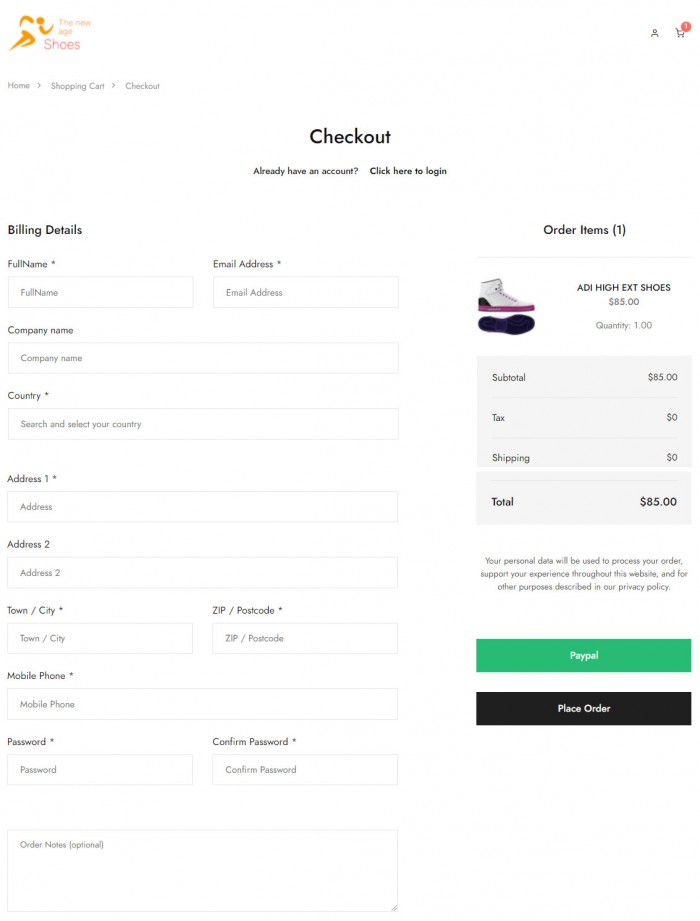Focus the Address 2 field
Image resolution: width=700 pixels, height=921 pixels.
coord(202,573)
